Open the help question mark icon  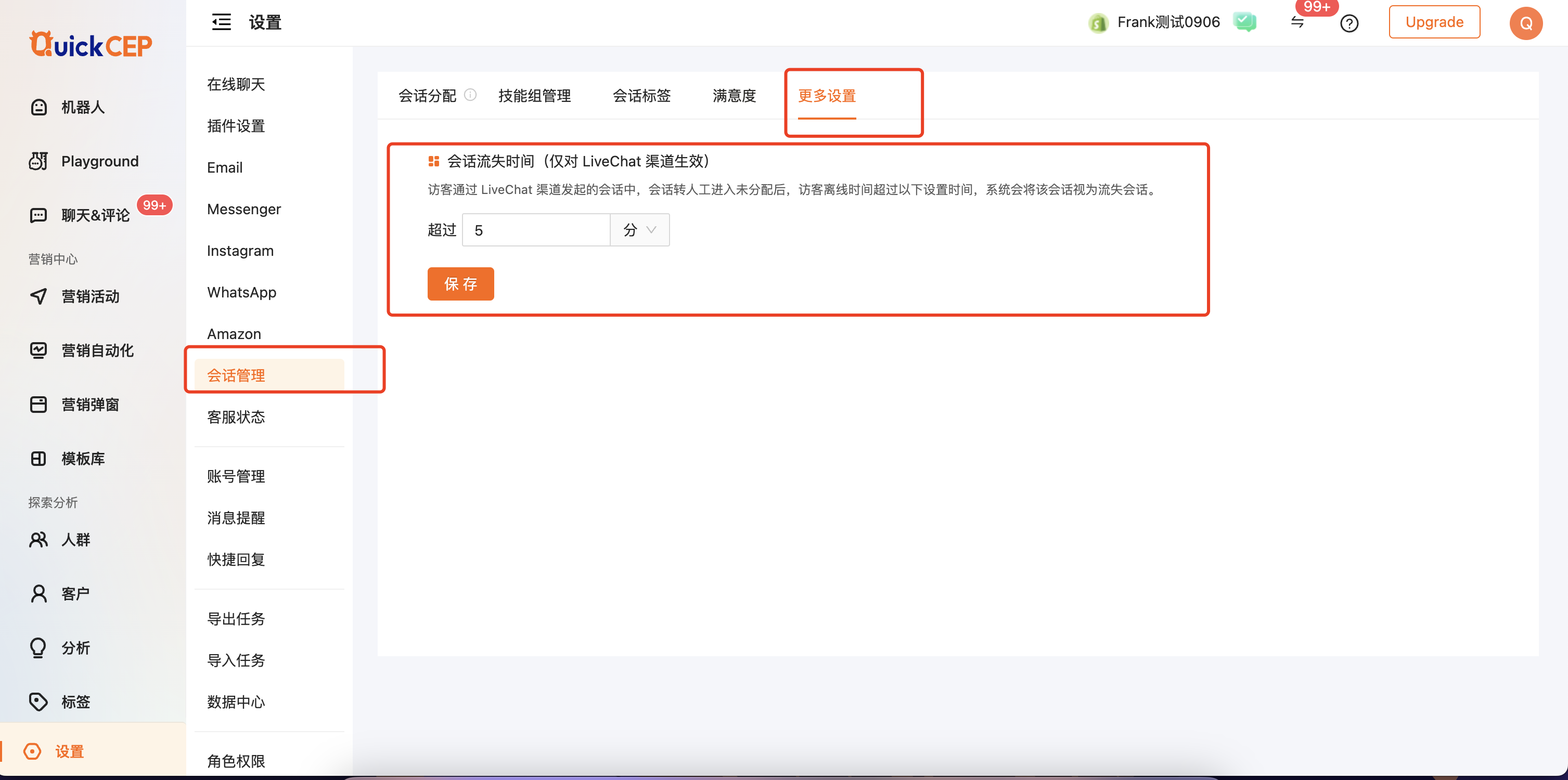tap(1349, 24)
